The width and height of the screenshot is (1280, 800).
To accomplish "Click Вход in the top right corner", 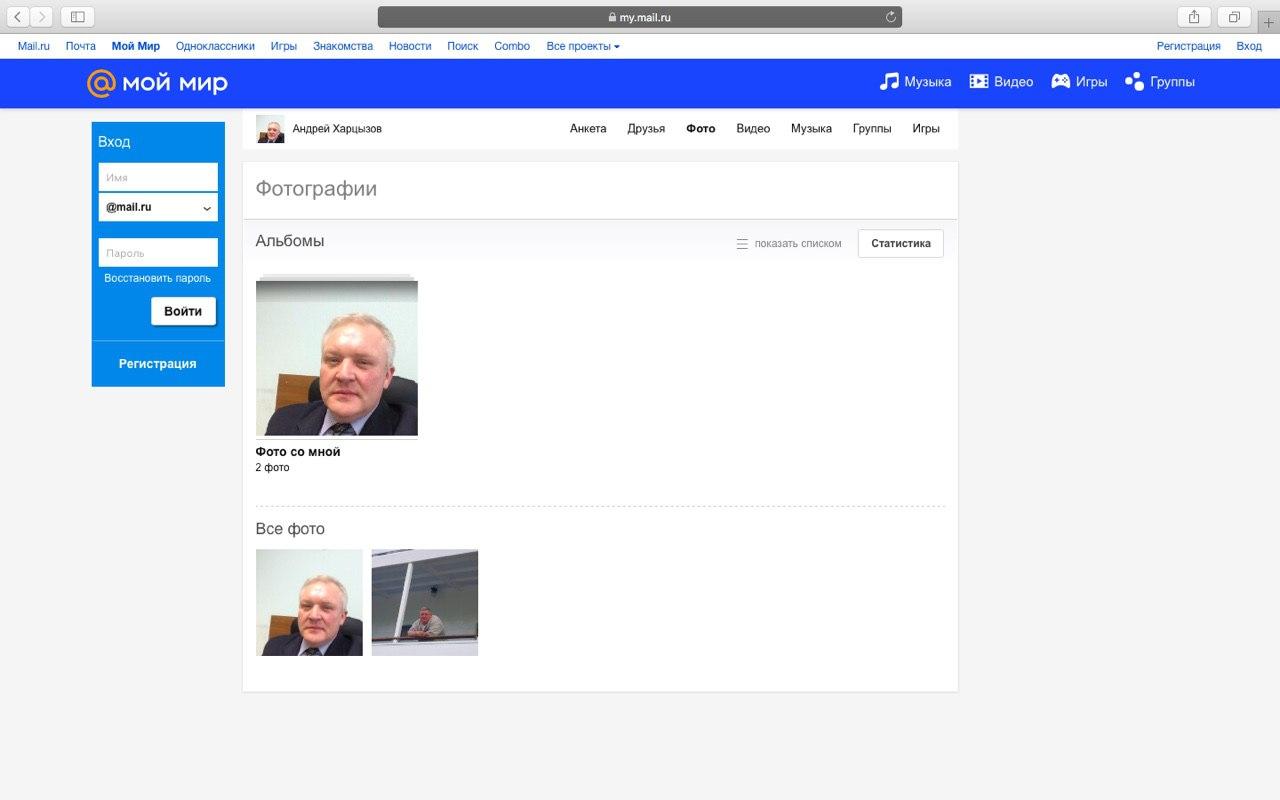I will click(x=1249, y=46).
